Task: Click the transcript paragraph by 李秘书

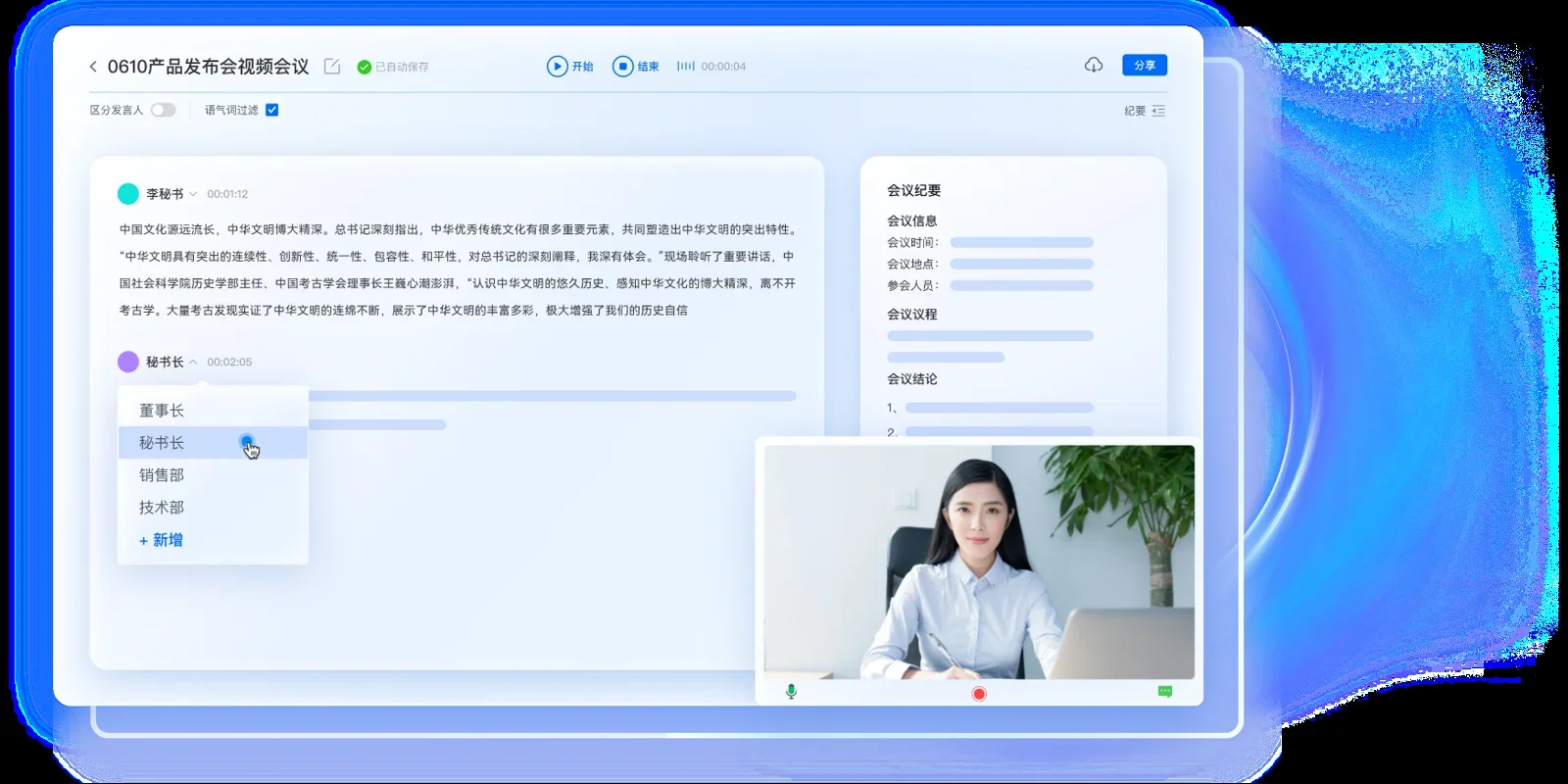Action: 458,269
